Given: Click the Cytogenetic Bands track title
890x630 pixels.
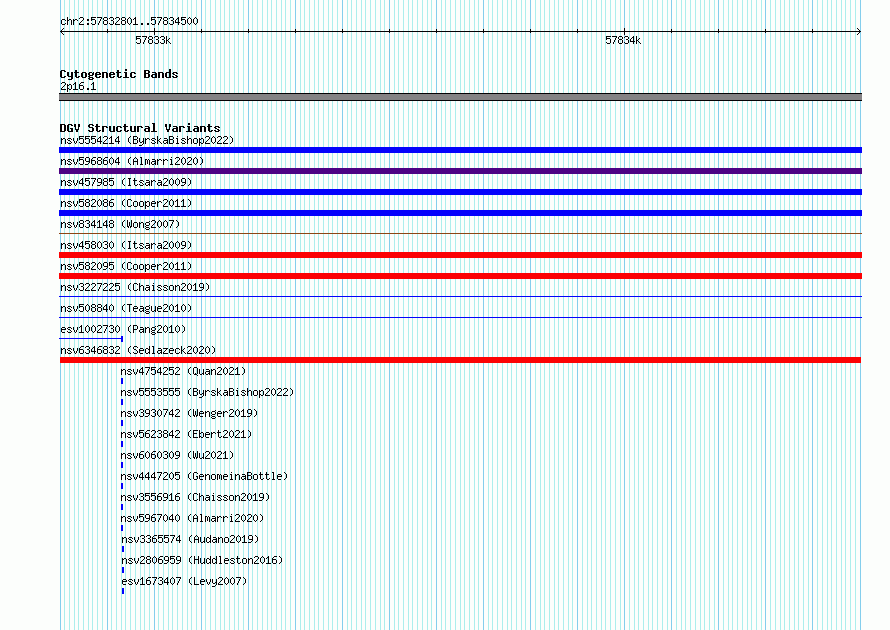Looking at the screenshot, I should [119, 74].
